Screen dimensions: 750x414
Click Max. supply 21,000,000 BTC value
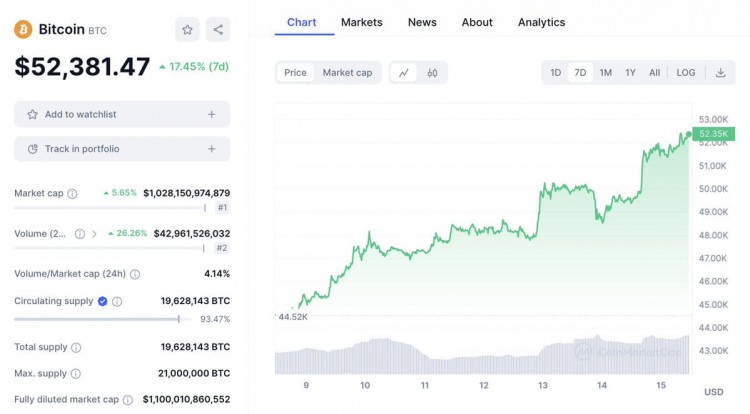[x=194, y=373]
